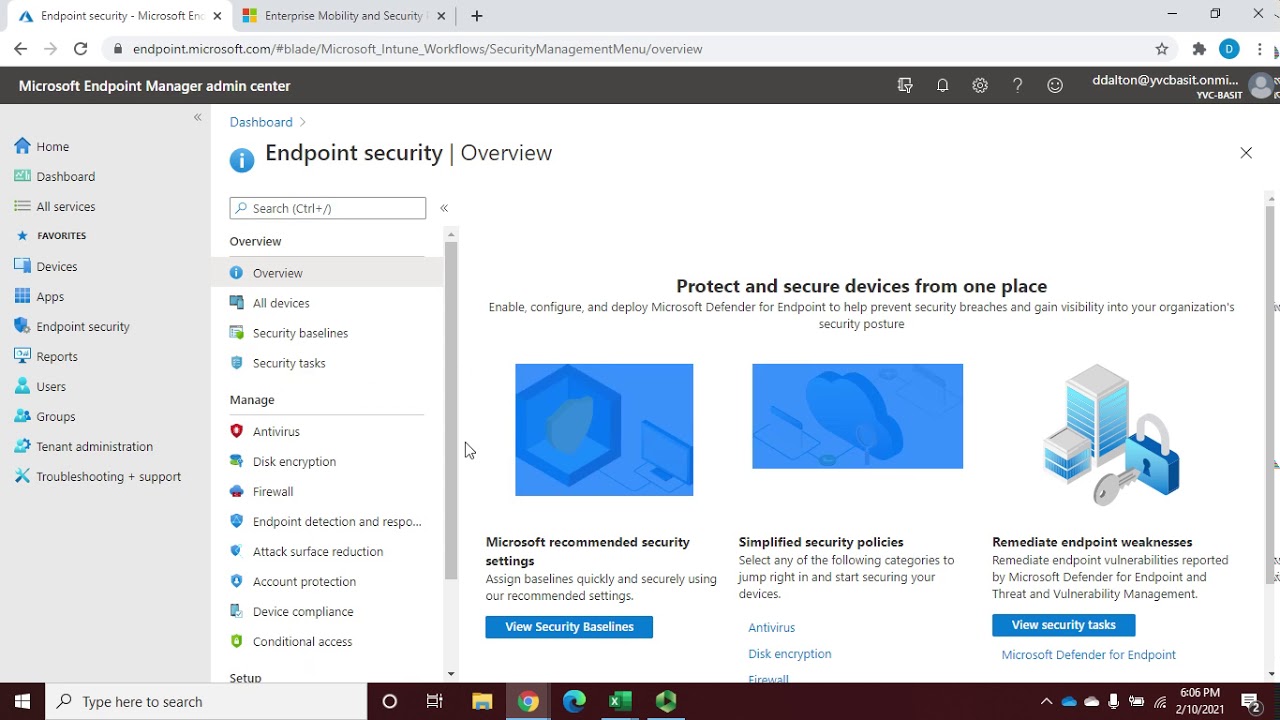Open Microsoft Edge from taskbar
This screenshot has height=720, width=1280.
[x=574, y=701]
